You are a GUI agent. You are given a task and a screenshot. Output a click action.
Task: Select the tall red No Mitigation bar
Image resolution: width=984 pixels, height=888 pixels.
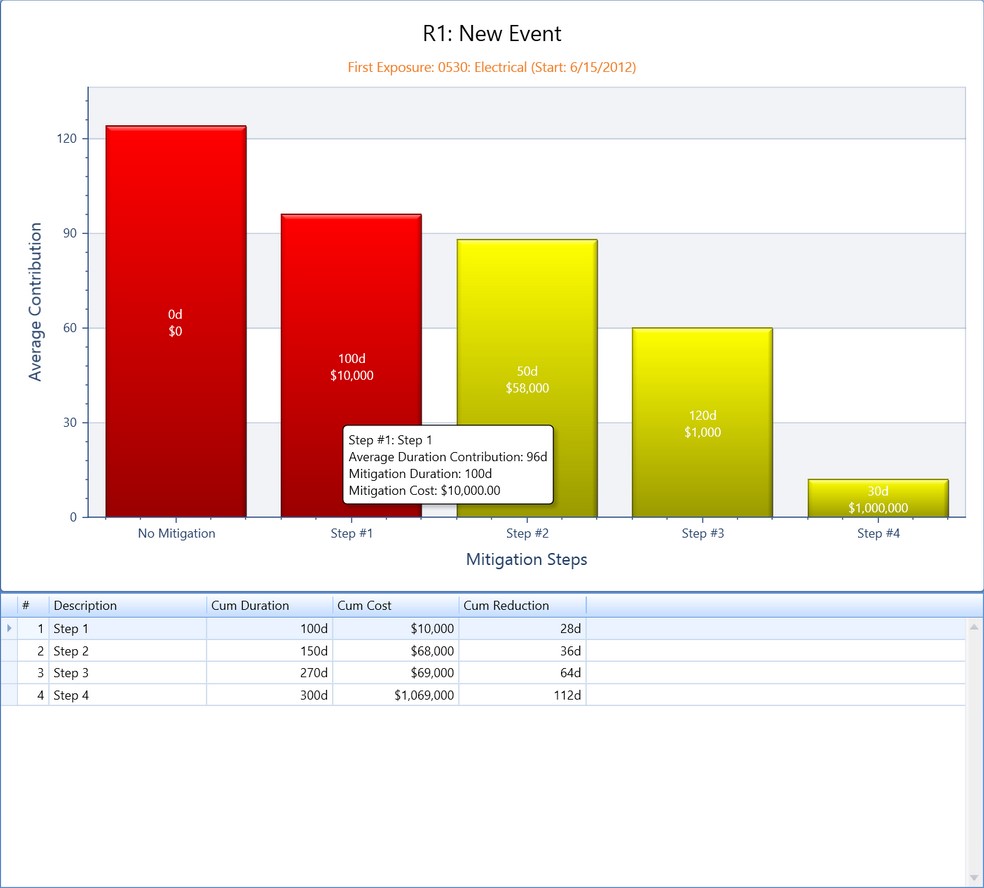[175, 320]
